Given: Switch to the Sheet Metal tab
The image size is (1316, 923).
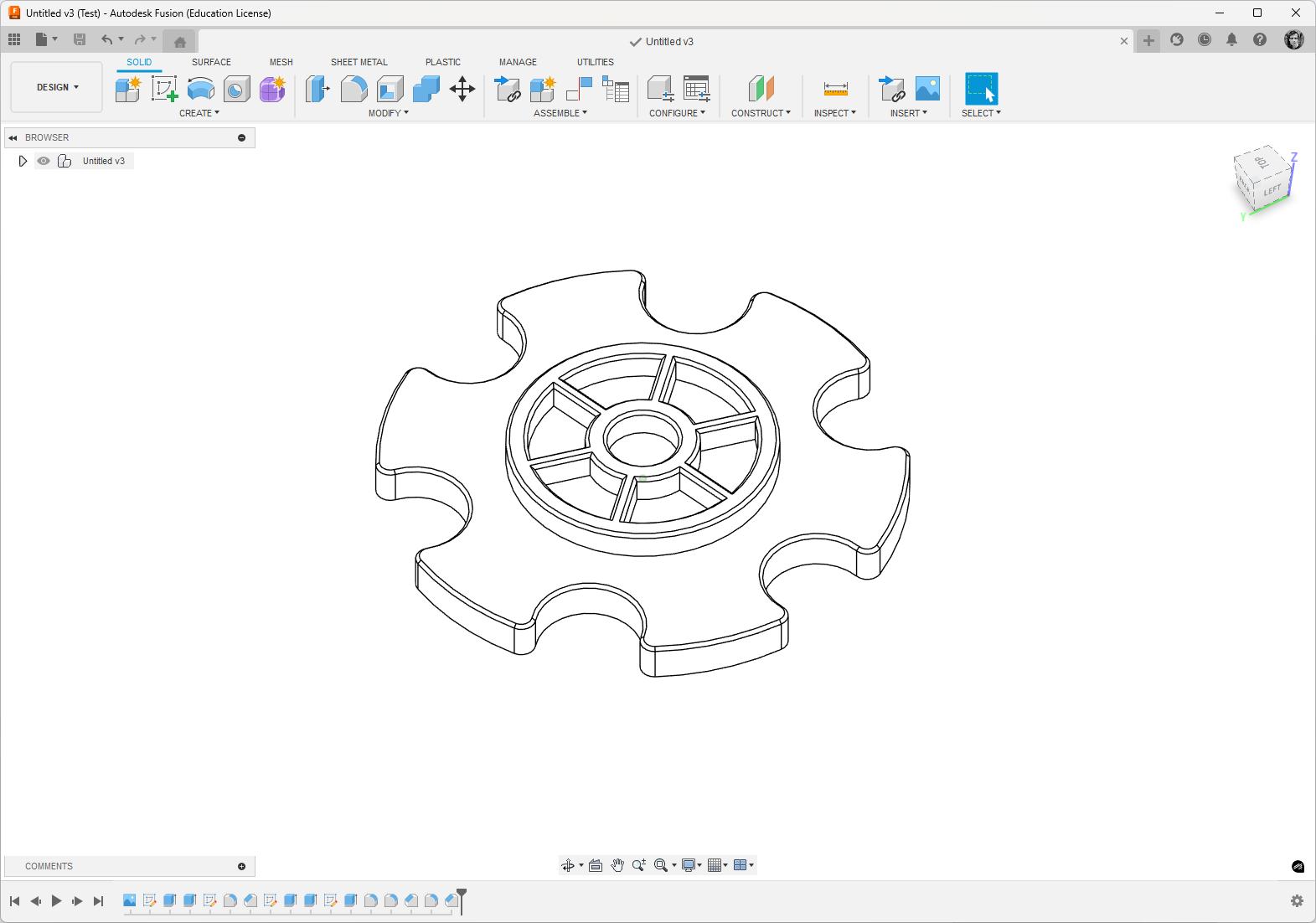Looking at the screenshot, I should [359, 62].
